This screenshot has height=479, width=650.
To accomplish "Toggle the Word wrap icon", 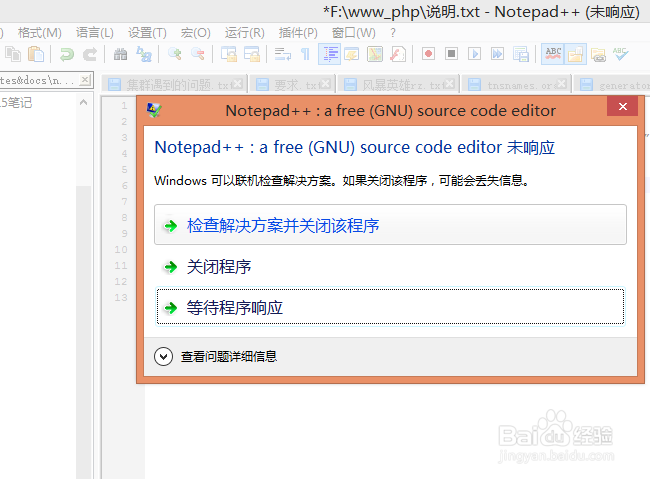I will coord(283,54).
